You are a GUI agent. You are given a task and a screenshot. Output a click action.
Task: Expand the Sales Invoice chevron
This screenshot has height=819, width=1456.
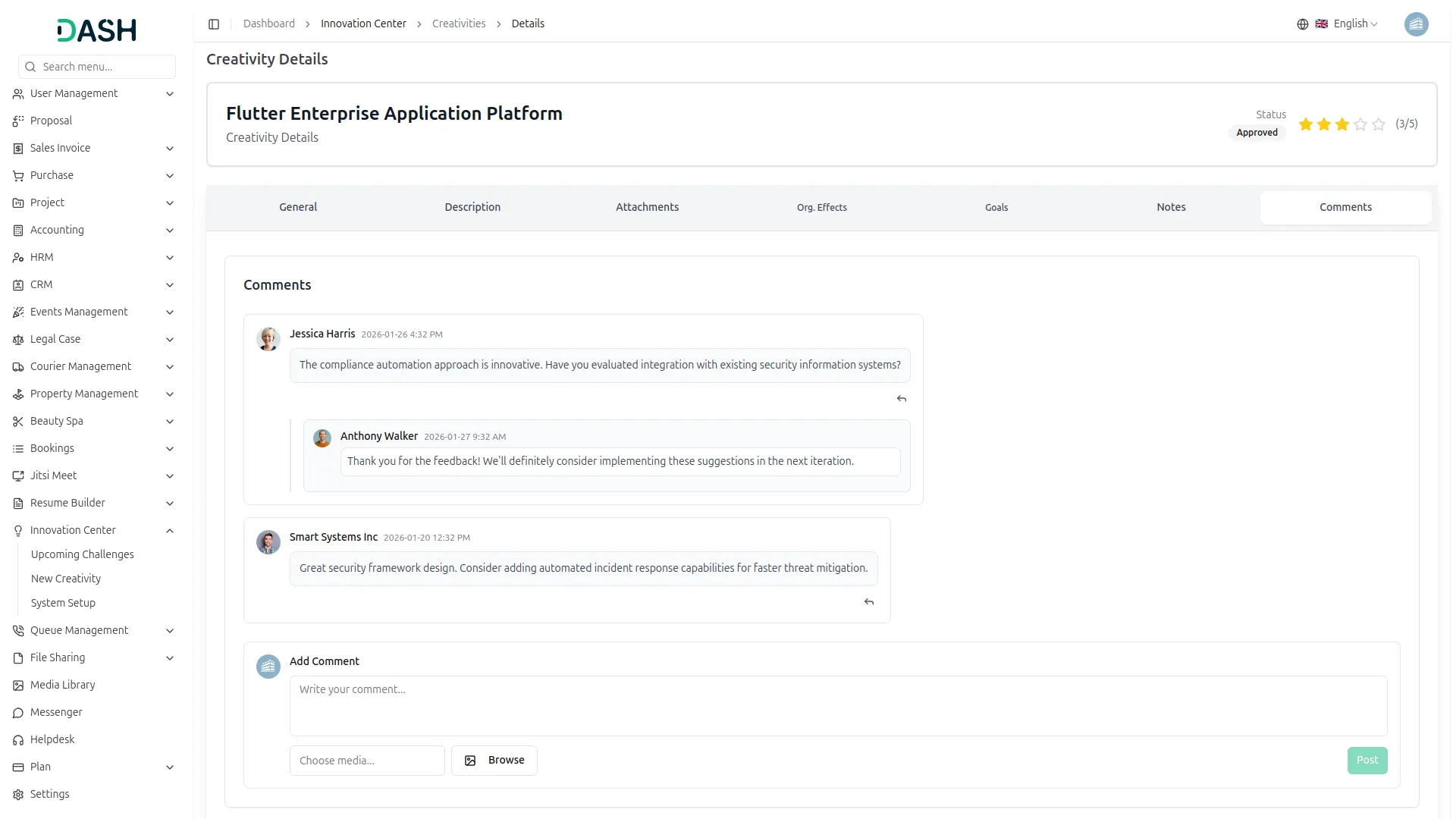170,149
